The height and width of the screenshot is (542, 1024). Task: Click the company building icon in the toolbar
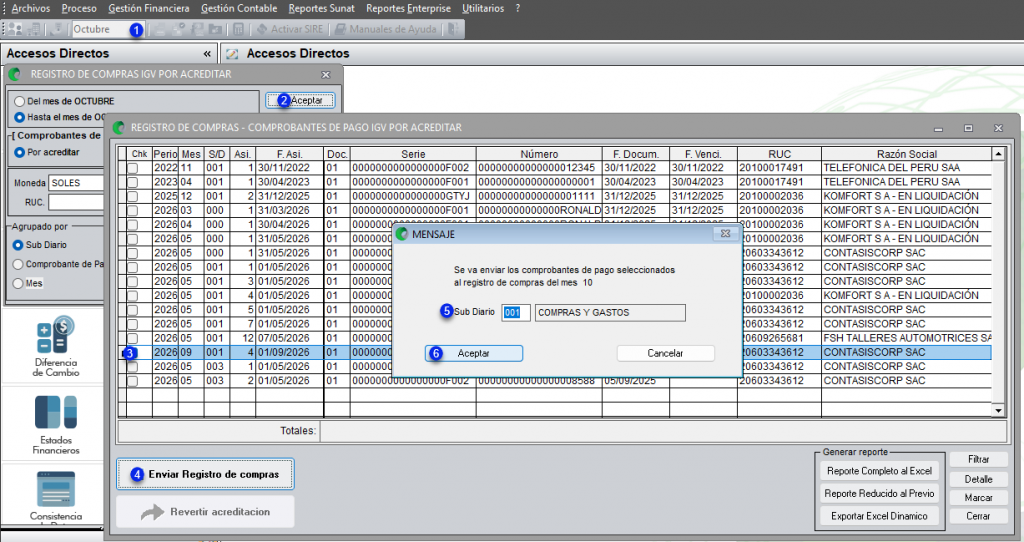pos(33,29)
